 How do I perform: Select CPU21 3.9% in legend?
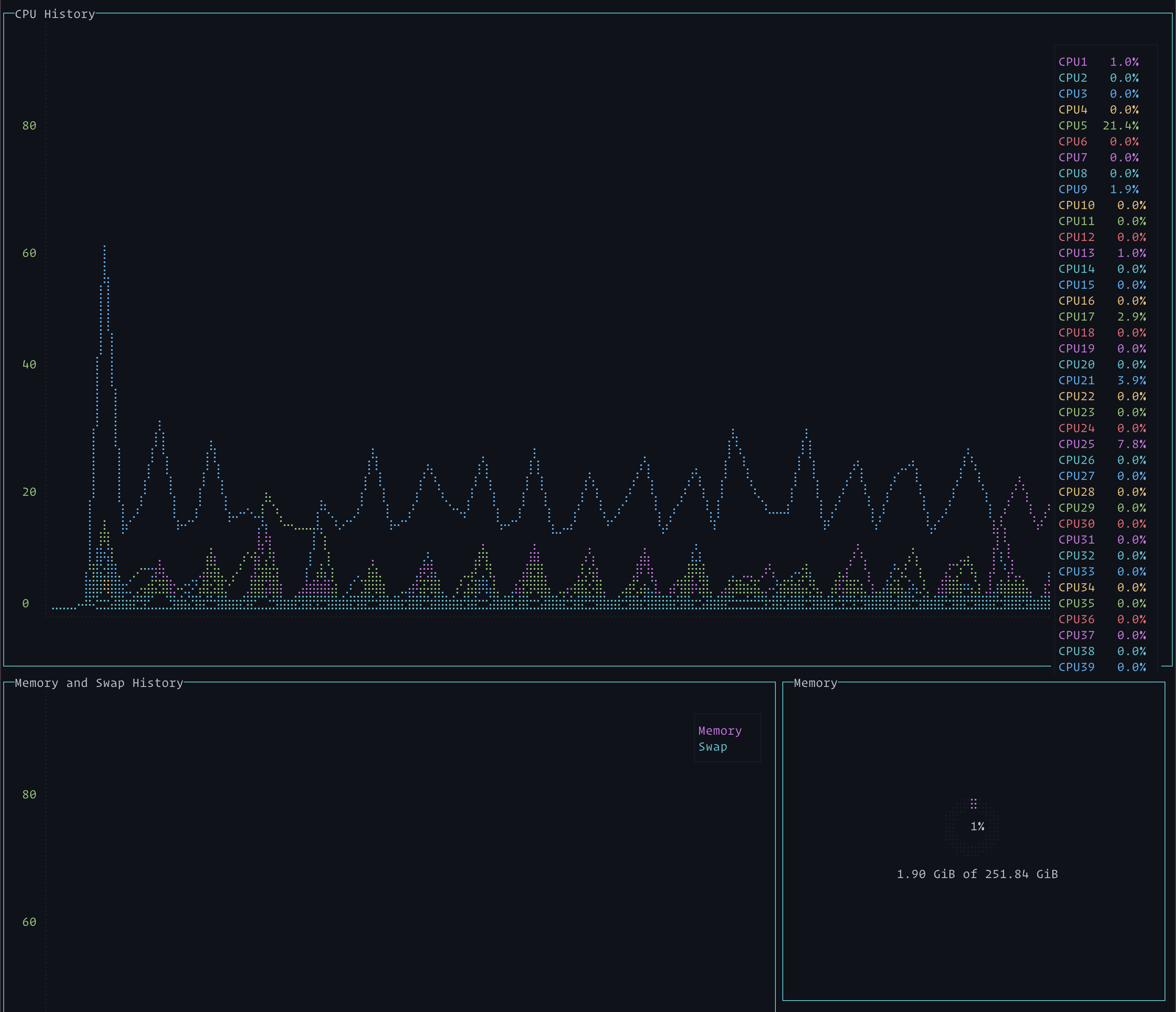1102,380
